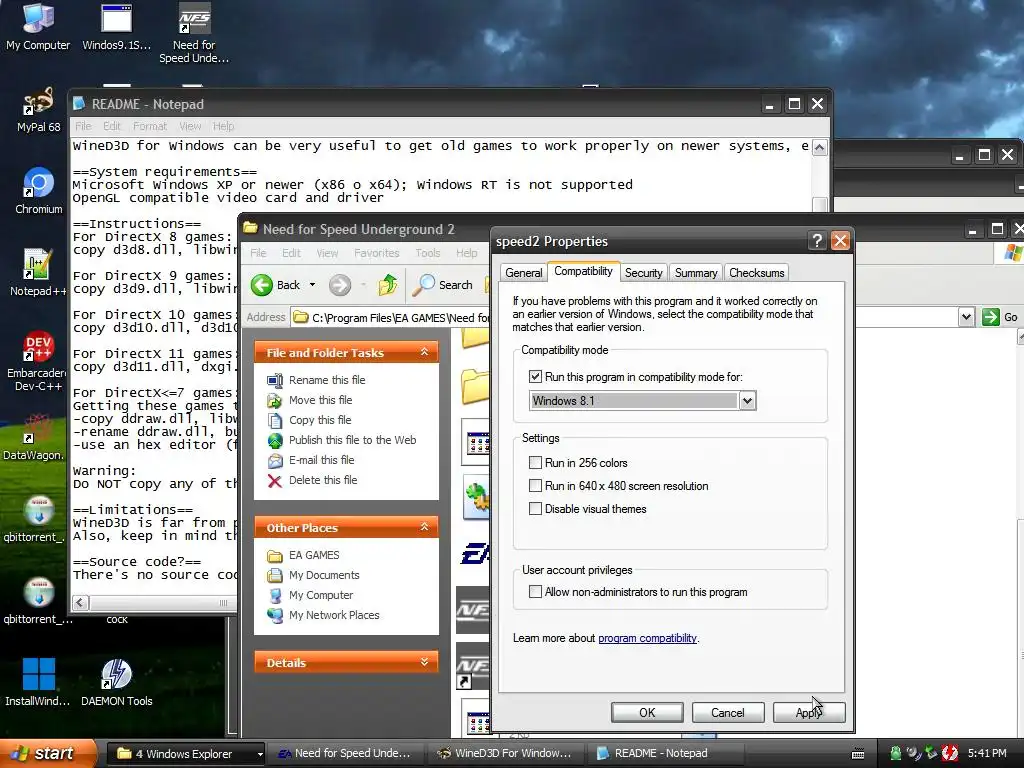Collapse the File and Folder Tasks panel
The width and height of the screenshot is (1024, 768).
424,352
